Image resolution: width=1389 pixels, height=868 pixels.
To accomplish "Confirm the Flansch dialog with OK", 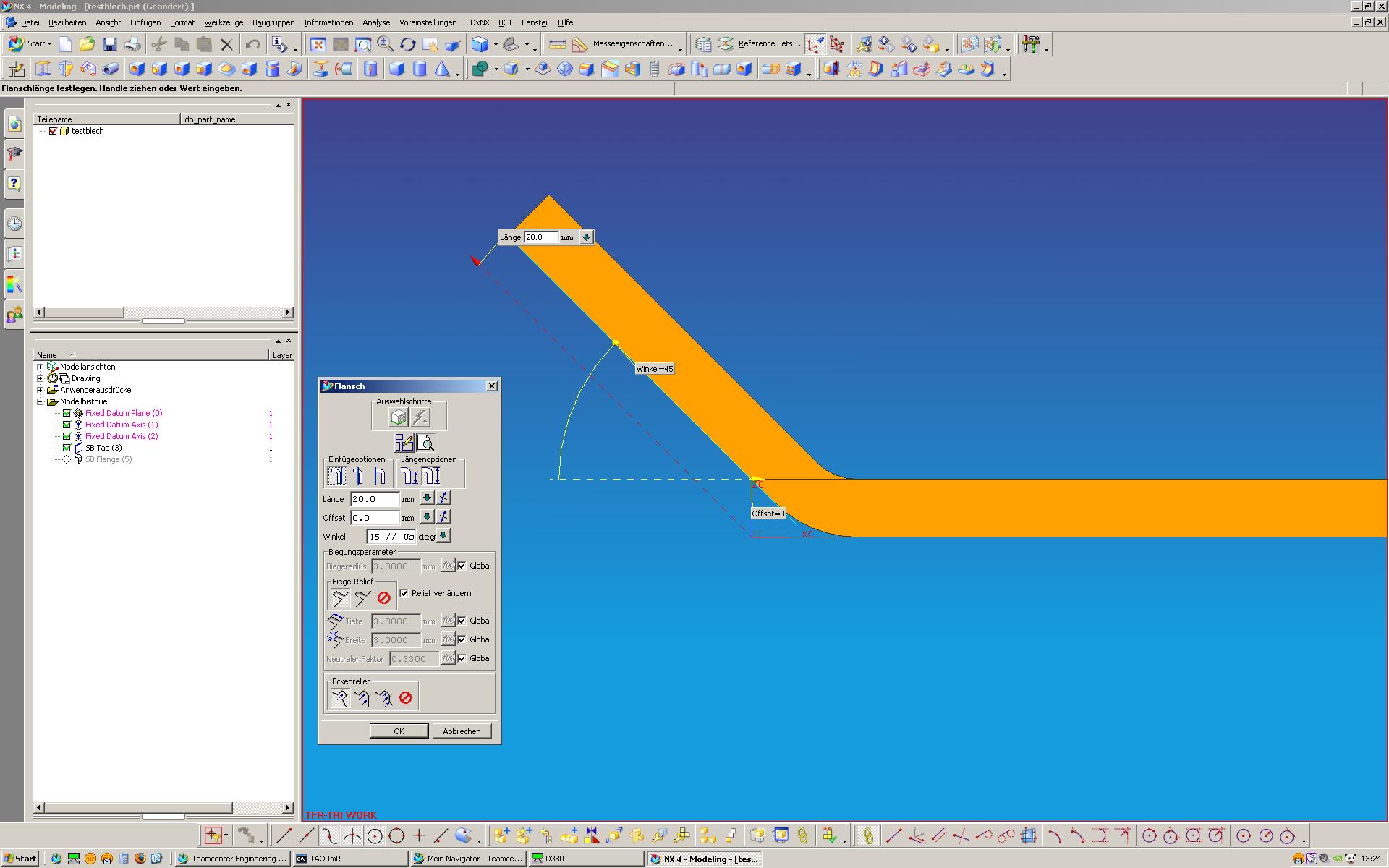I will coord(399,731).
